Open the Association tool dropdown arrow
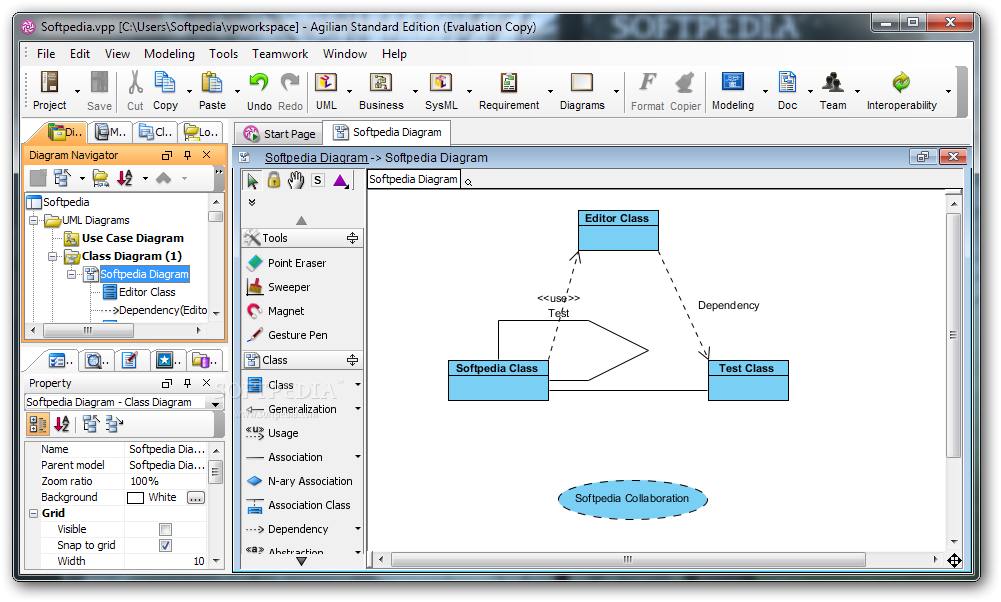Viewport: 1001px width, 602px height. point(358,457)
